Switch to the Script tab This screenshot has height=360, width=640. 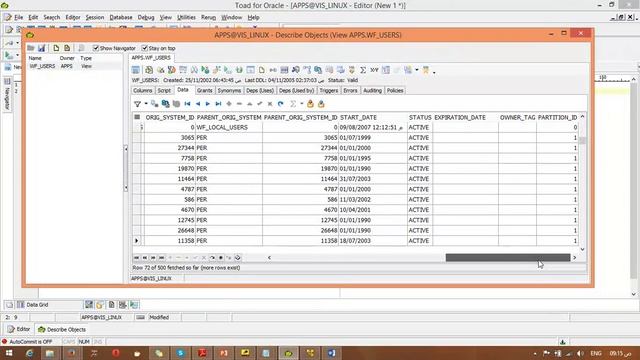point(164,91)
